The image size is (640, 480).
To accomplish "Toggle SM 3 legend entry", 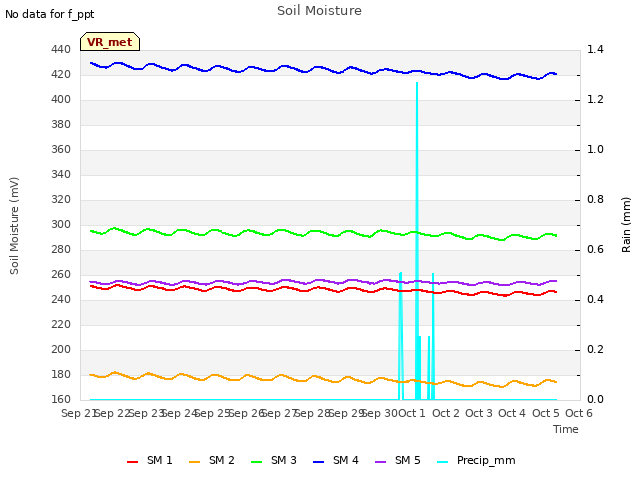I will pos(274,460).
